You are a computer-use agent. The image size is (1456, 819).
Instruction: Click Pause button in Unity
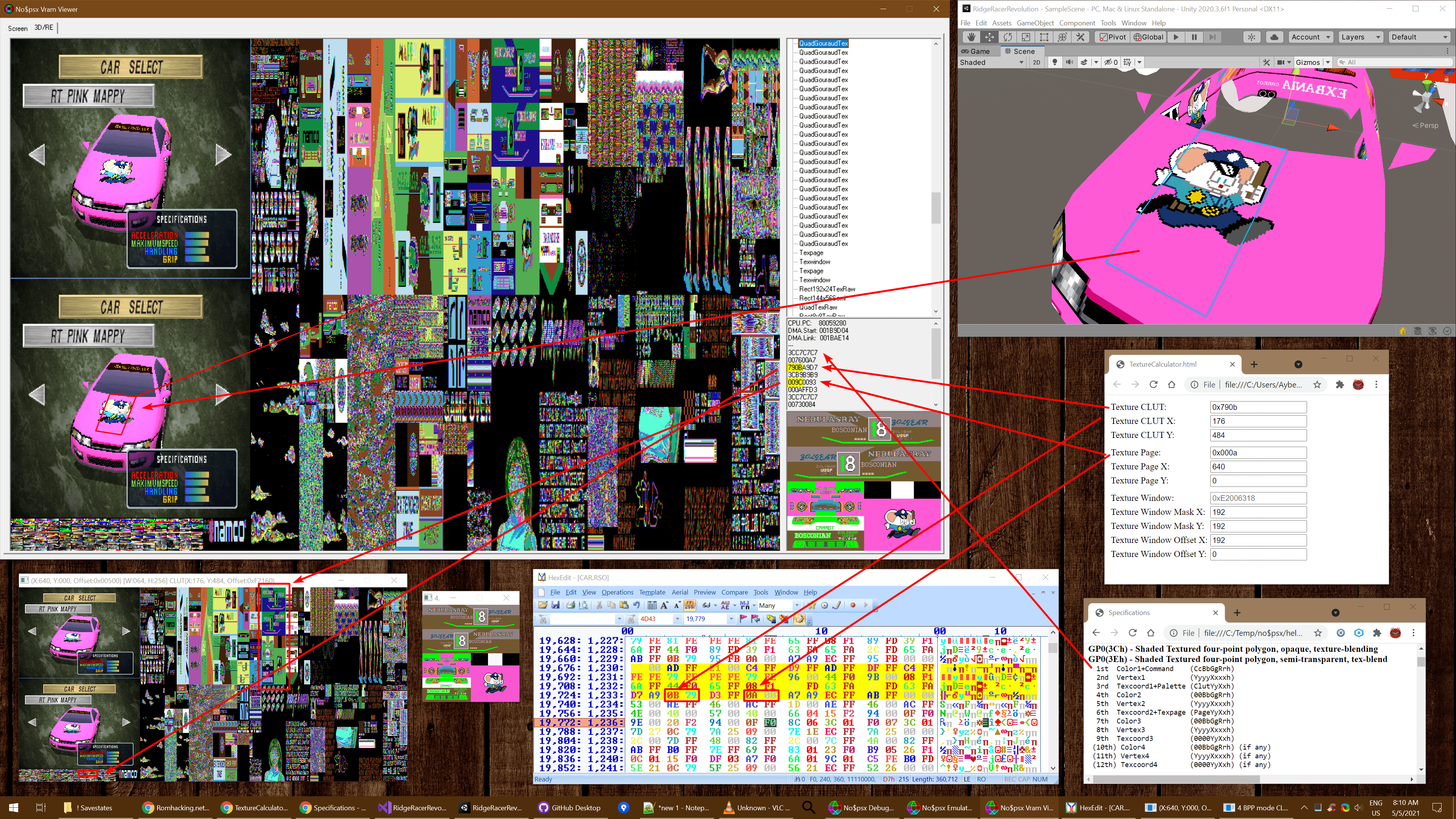pyautogui.click(x=1194, y=37)
